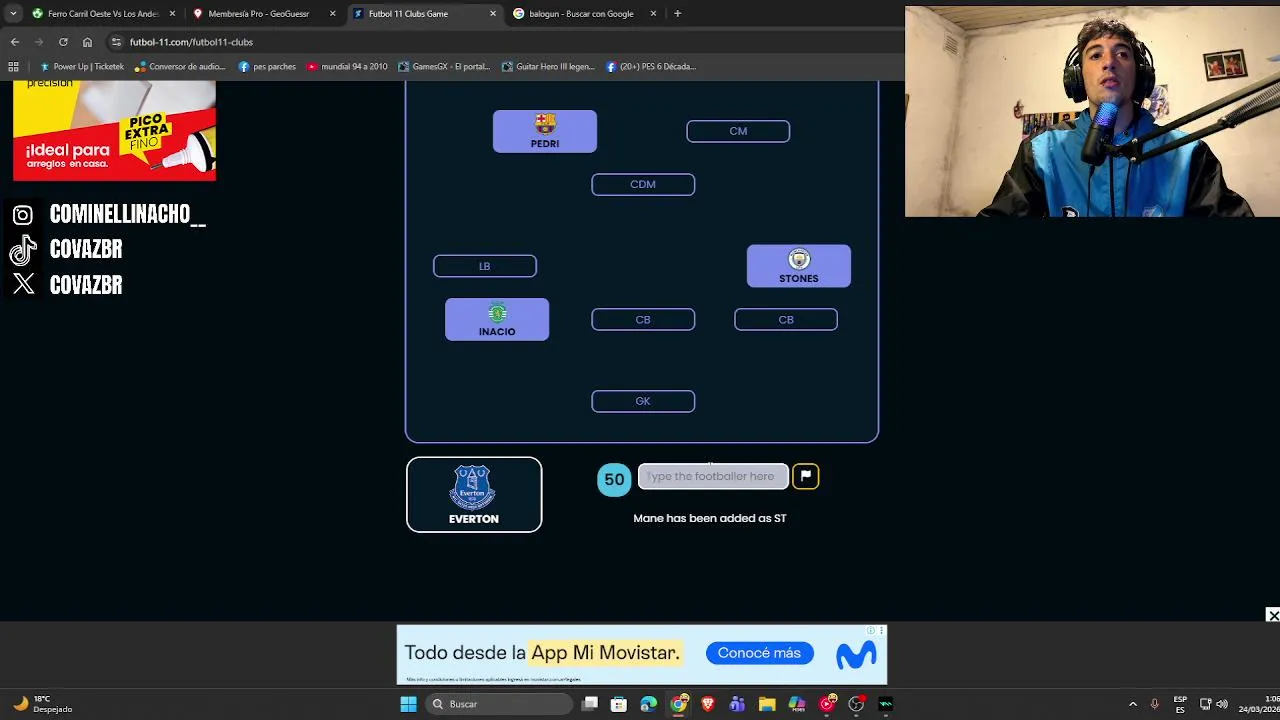The height and width of the screenshot is (720, 1280).
Task: Open Microsoft Store from taskbar
Action: pyautogui.click(x=619, y=704)
